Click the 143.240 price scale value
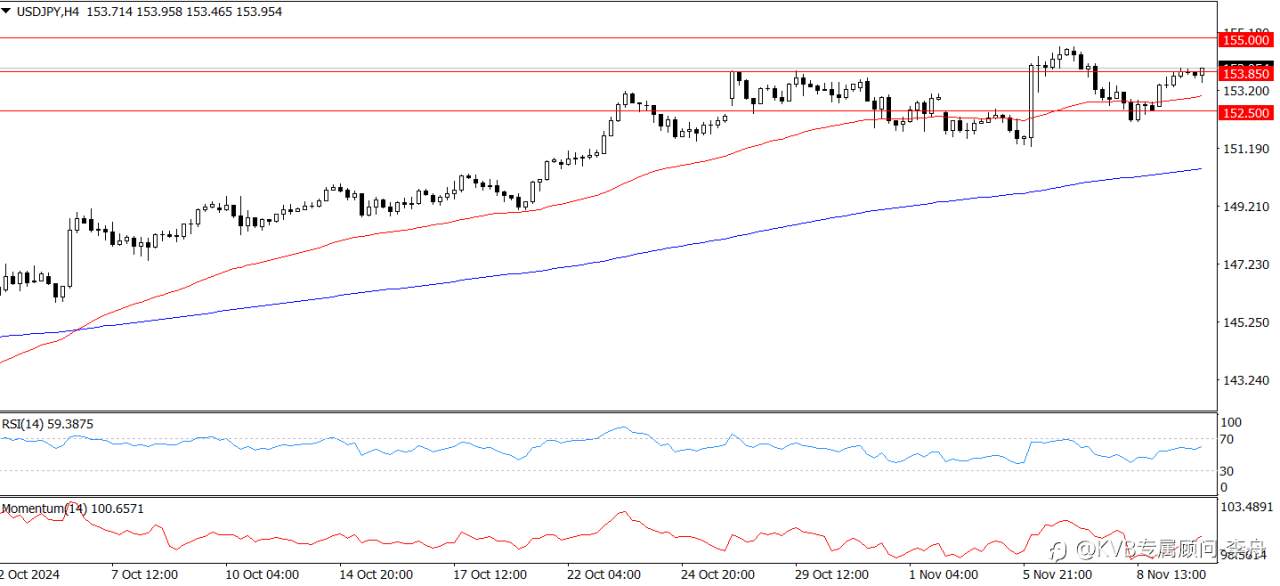 1245,381
